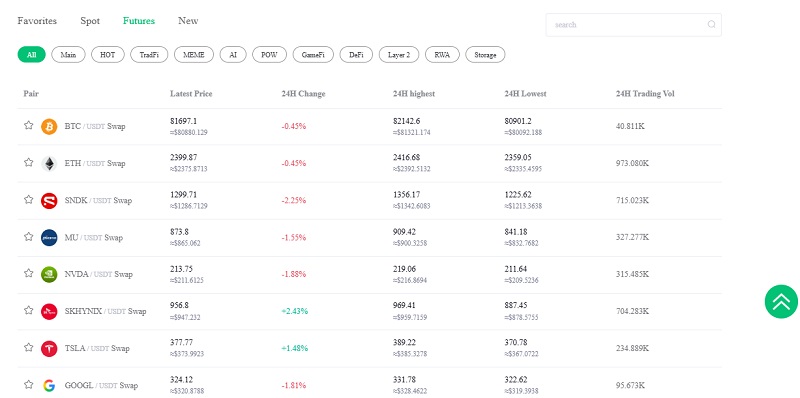Favorite the GOOGL/USDT pair star
The width and height of the screenshot is (800, 398).
[x=29, y=384]
